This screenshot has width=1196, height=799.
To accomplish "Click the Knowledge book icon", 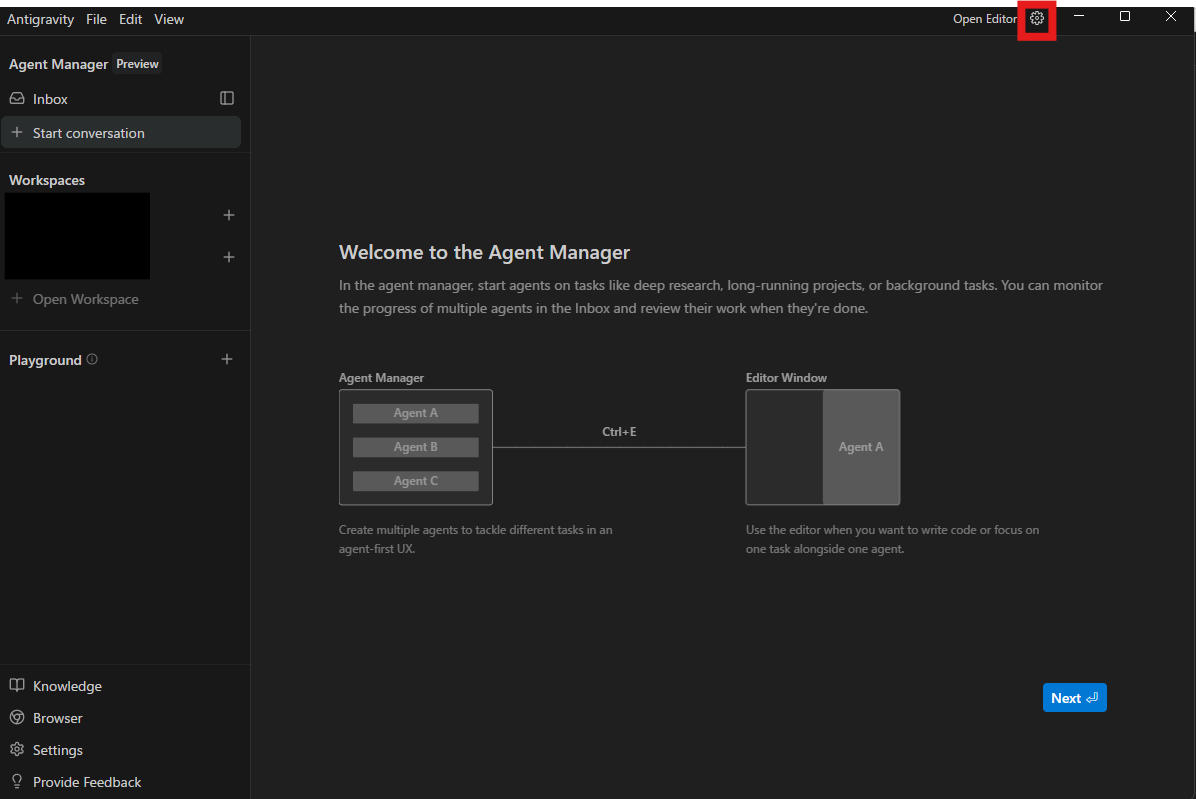I will click(x=17, y=685).
